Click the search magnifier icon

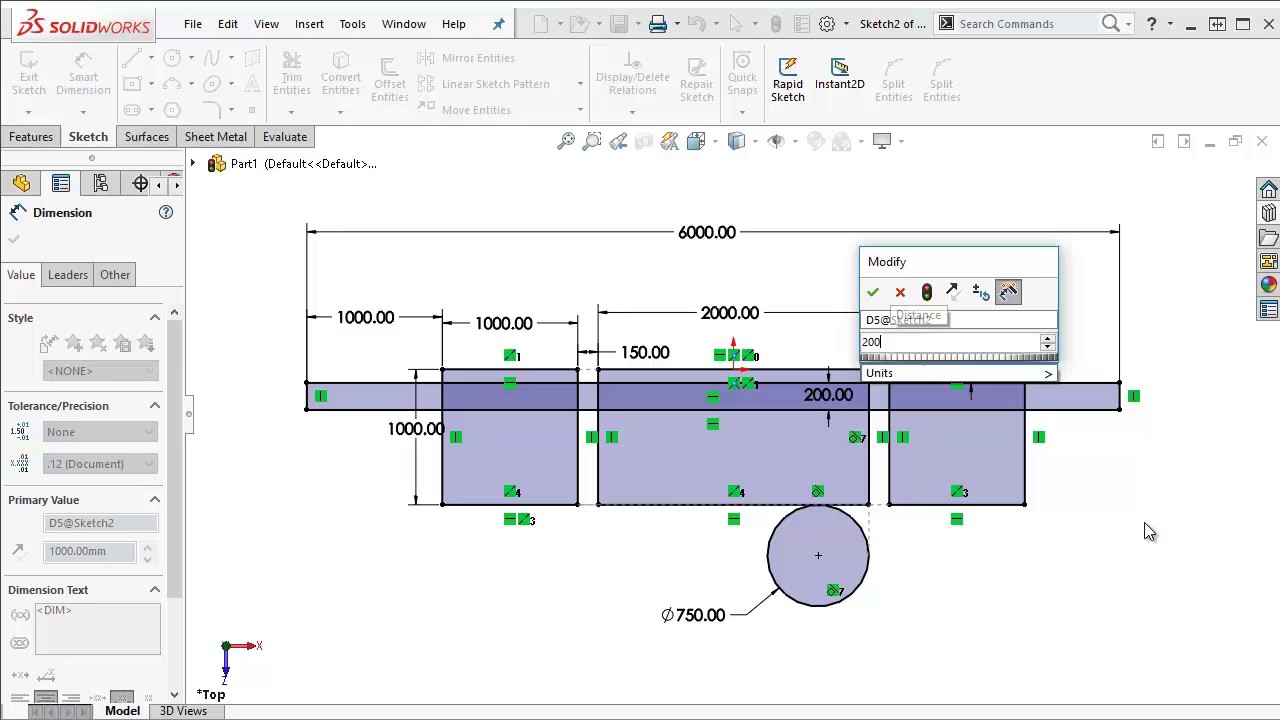coord(1111,23)
